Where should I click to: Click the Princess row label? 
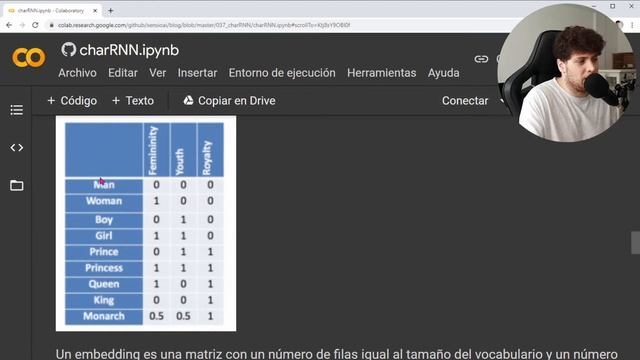(104, 268)
